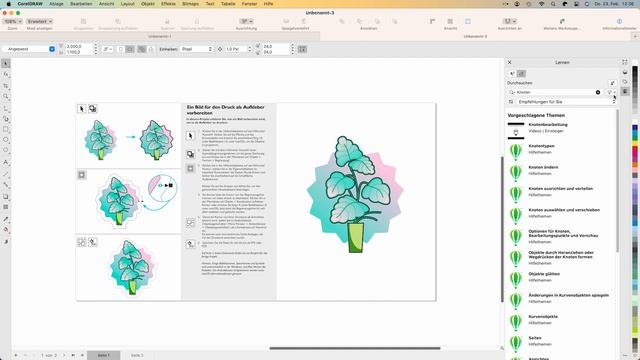Select the Zoom magnifier tool in the toolbox

(6, 97)
